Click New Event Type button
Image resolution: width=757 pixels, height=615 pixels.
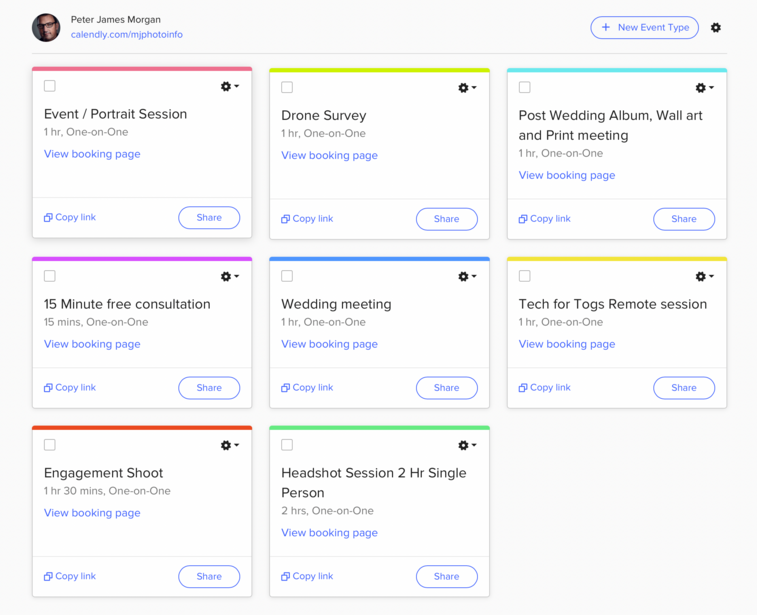644,28
